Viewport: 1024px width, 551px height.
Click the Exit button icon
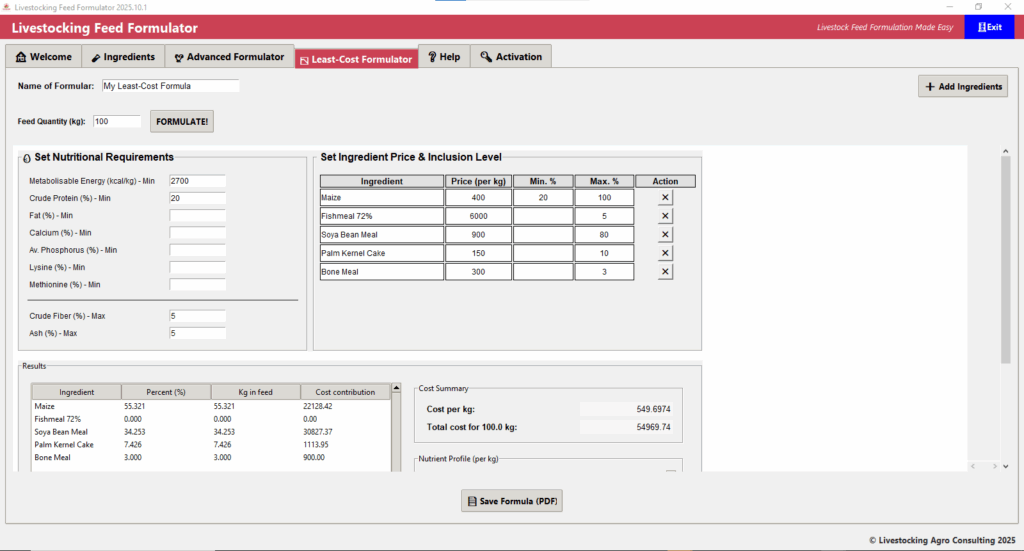(x=982, y=27)
